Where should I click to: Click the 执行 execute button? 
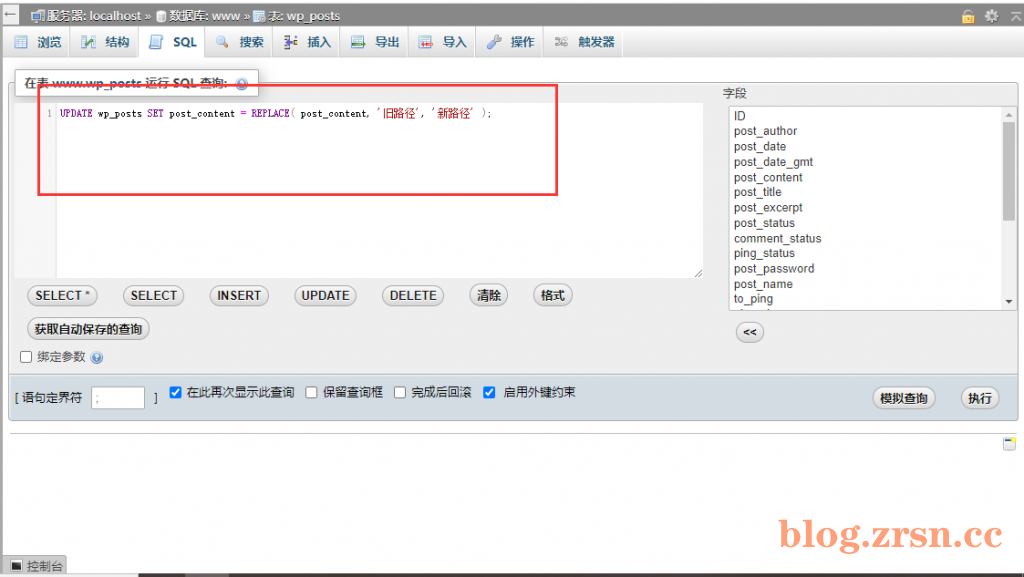point(980,398)
